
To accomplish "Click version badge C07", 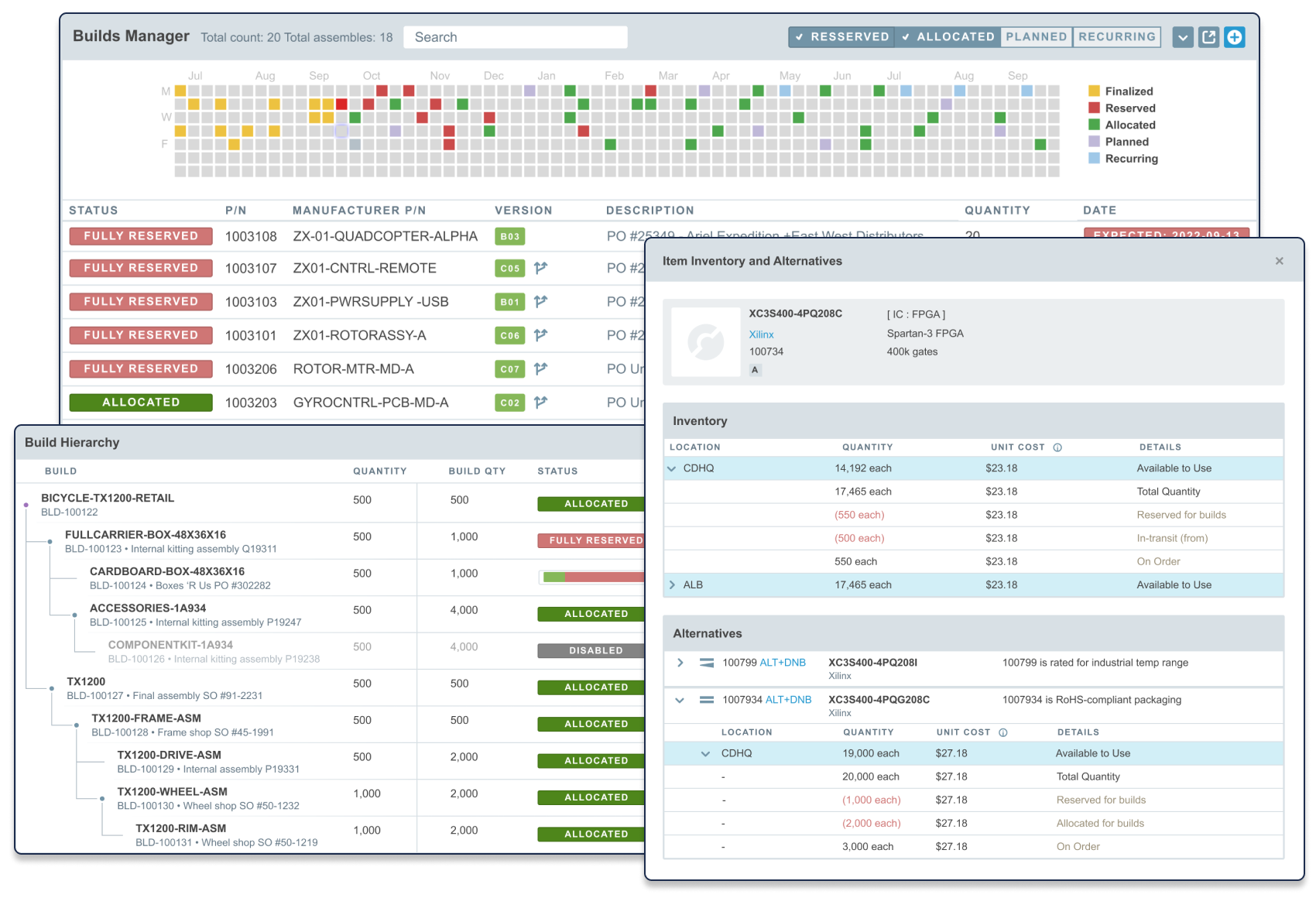I will (510, 369).
